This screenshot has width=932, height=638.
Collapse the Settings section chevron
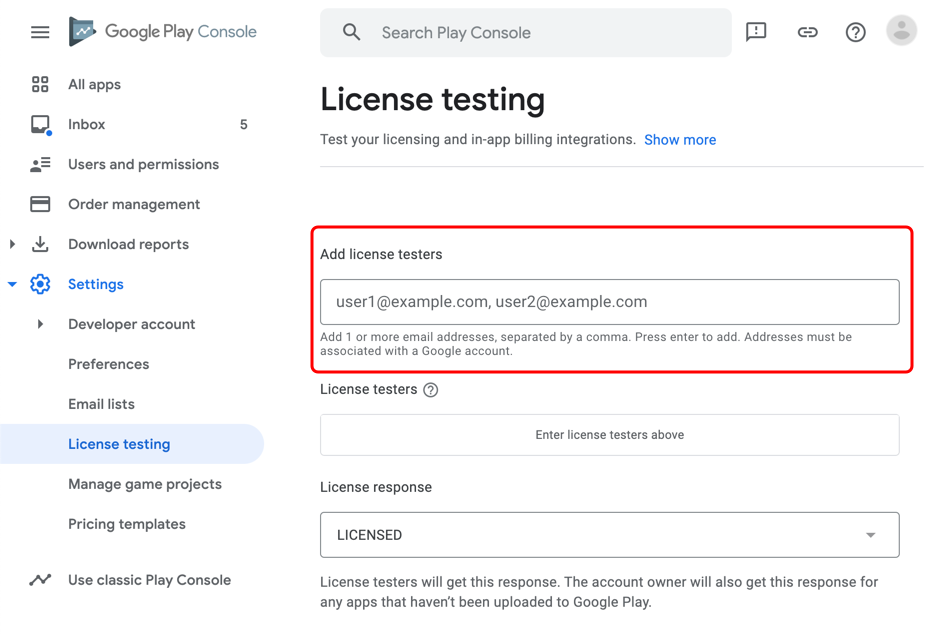(x=11, y=284)
